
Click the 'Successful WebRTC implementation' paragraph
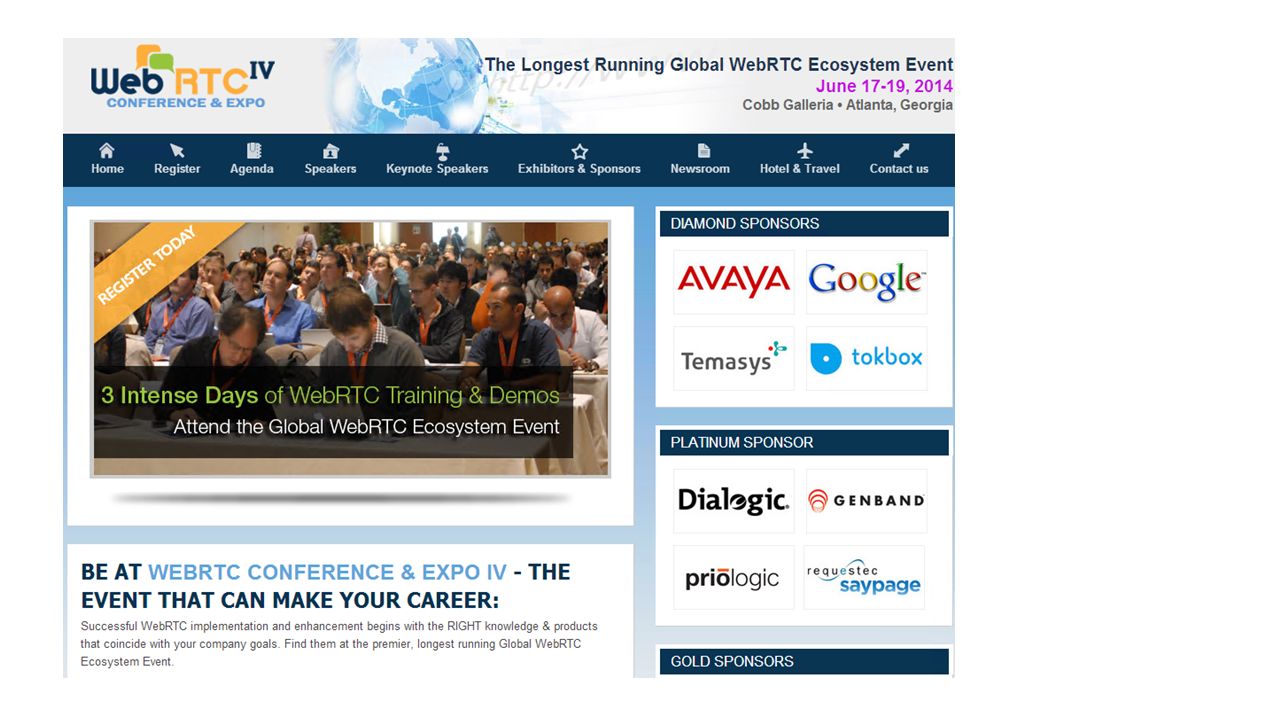[339, 644]
